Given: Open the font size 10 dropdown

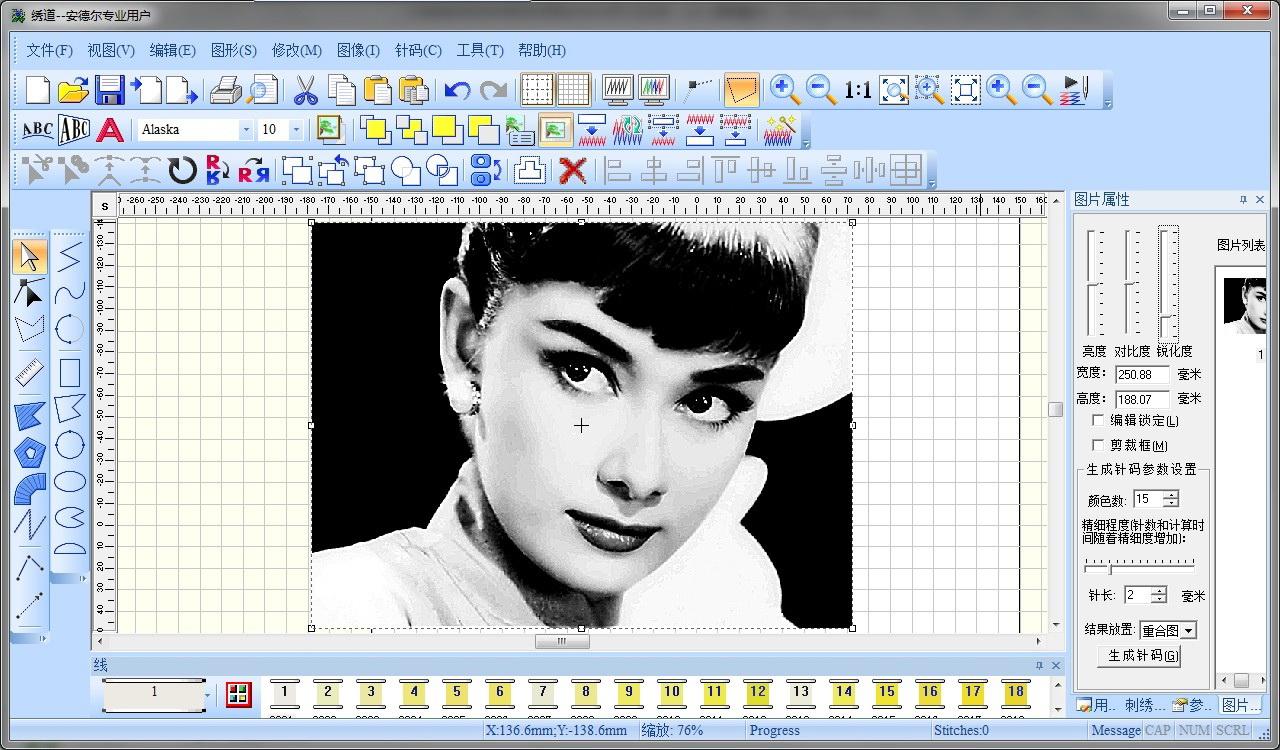Looking at the screenshot, I should (296, 130).
